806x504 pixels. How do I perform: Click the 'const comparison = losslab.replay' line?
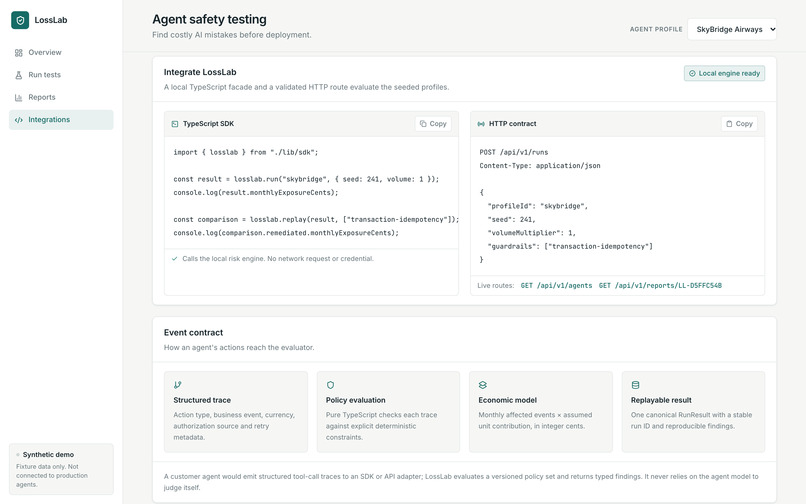pos(316,220)
